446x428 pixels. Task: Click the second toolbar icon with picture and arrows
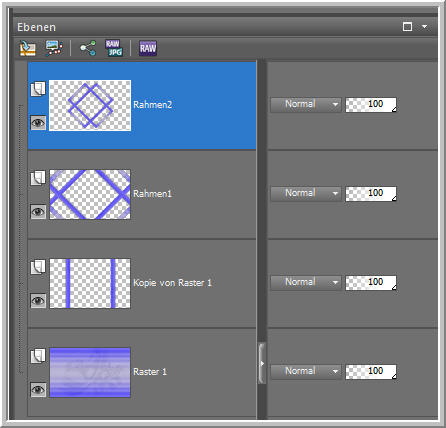[54, 48]
